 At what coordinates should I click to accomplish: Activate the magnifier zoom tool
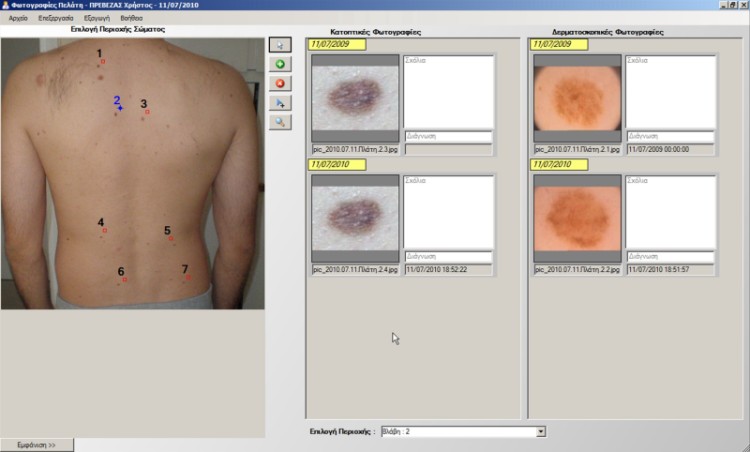(280, 121)
